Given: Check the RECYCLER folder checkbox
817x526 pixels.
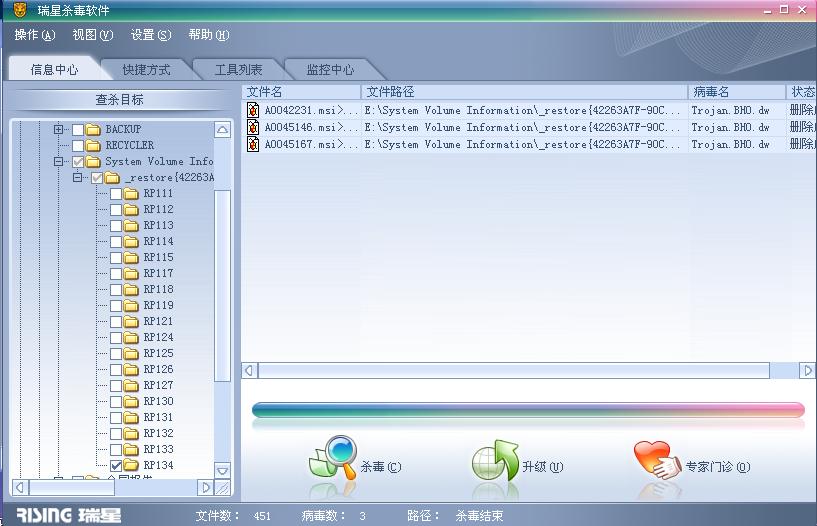Looking at the screenshot, I should point(78,145).
